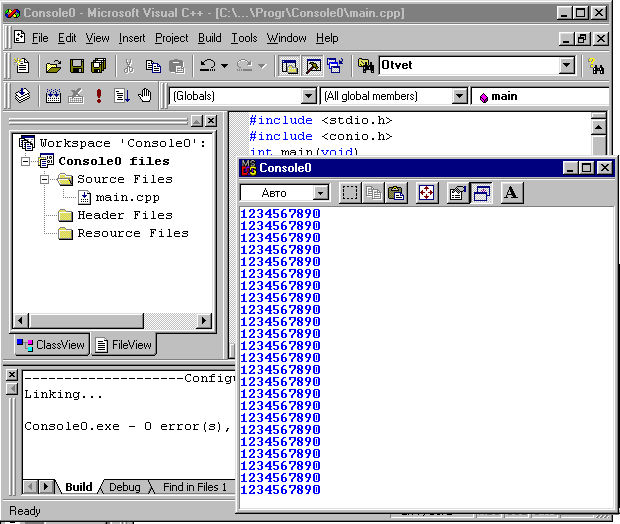Open the Console0 Properties icon
Image resolution: width=620 pixels, height=524 pixels.
[x=457, y=193]
